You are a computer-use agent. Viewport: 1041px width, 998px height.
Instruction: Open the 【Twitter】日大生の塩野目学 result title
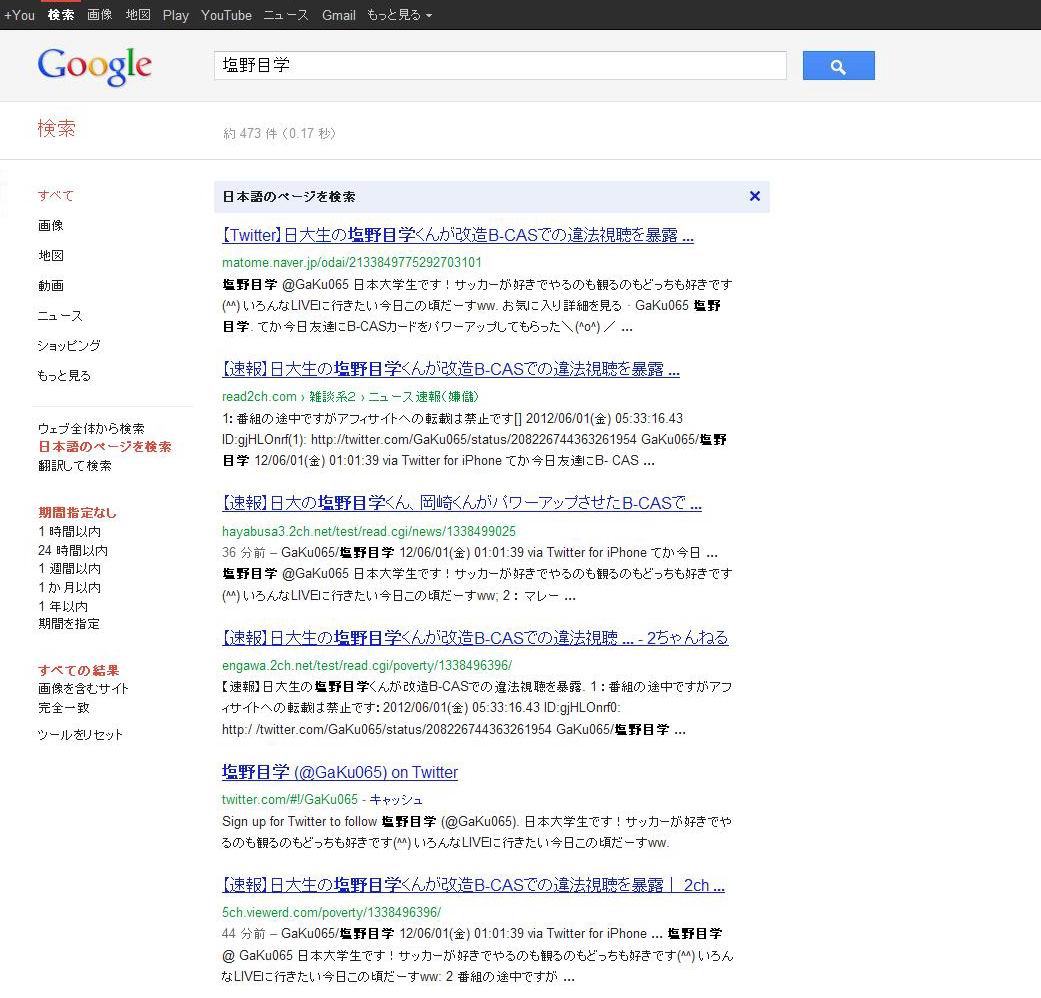click(x=457, y=235)
